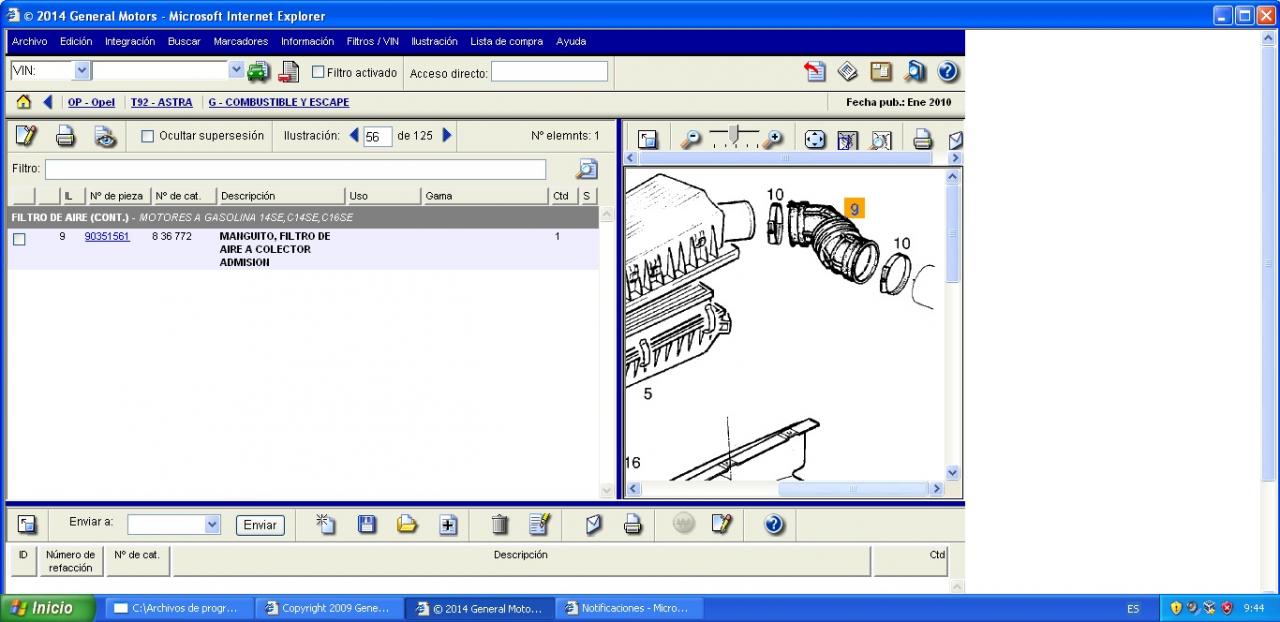Screen dimensions: 1280x622
Task: Open part number 90351561 link
Action: point(107,237)
